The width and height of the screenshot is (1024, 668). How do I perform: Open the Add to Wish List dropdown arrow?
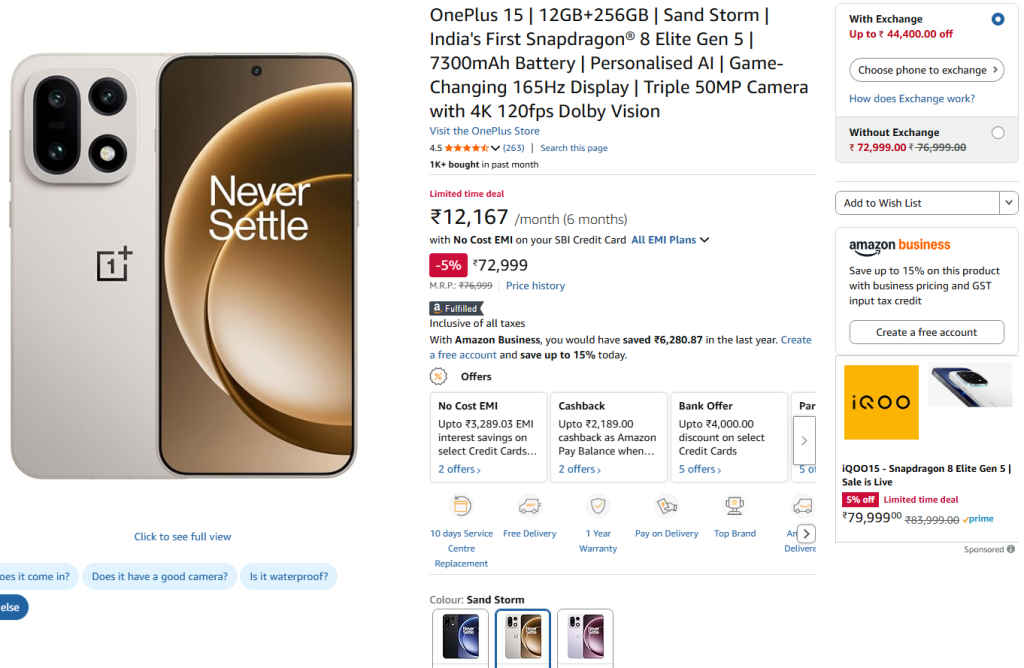(1008, 203)
